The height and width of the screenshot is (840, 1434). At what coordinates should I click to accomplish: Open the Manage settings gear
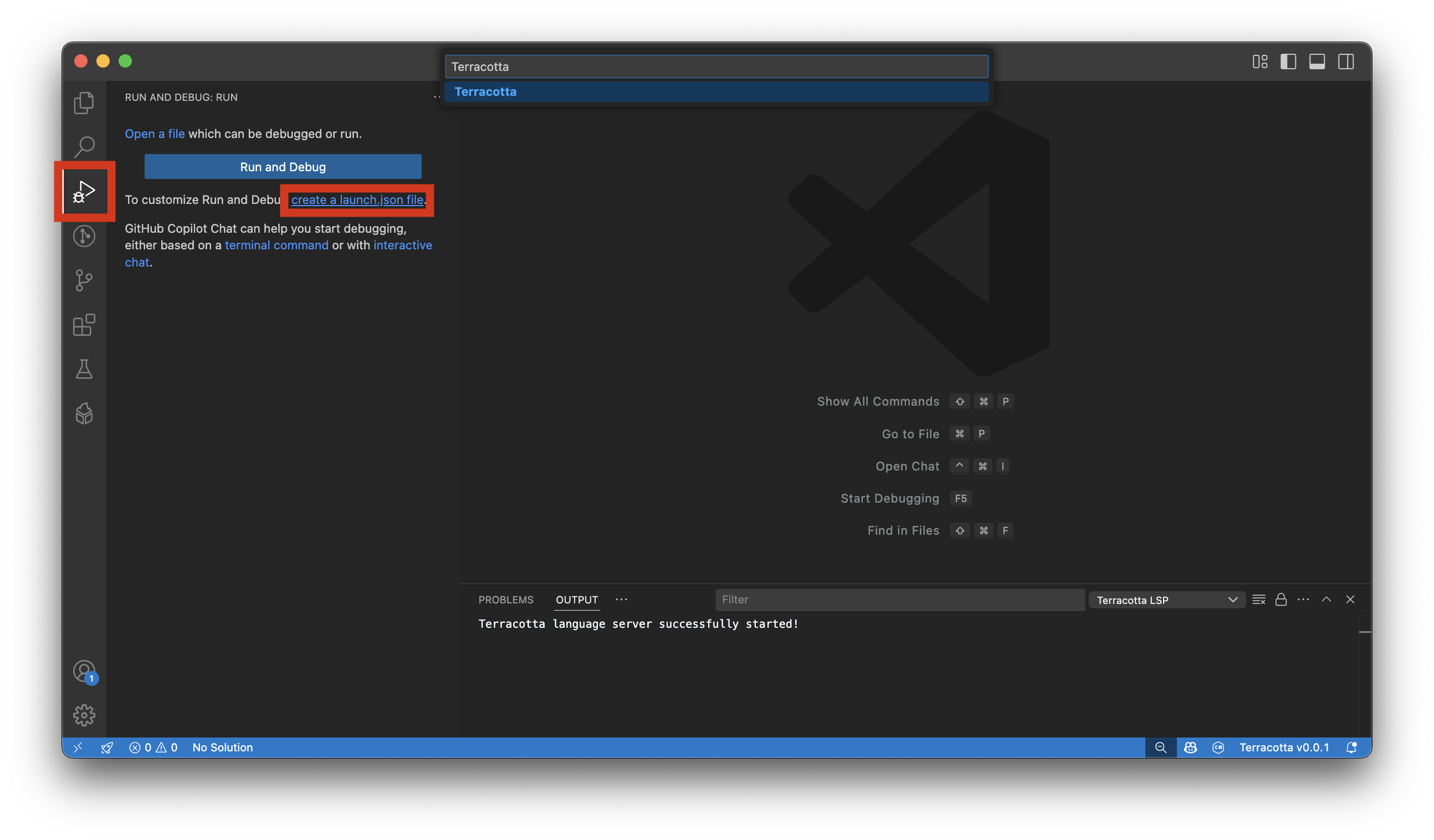point(84,715)
